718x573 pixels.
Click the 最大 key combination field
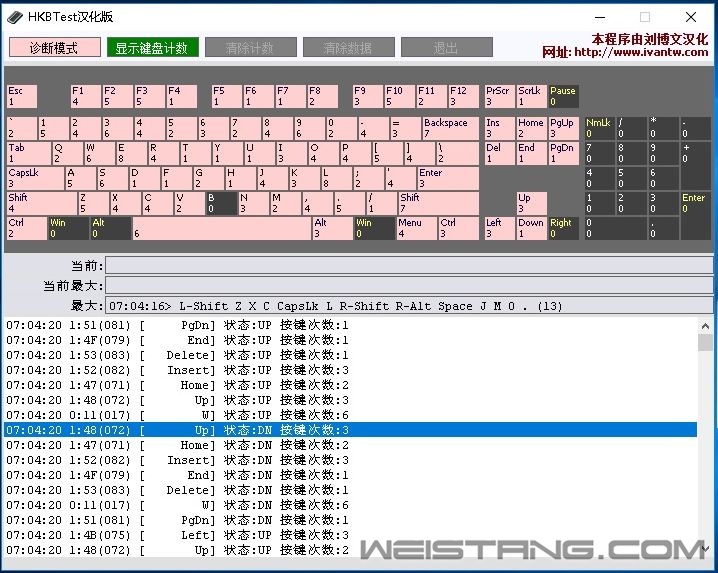click(x=410, y=306)
